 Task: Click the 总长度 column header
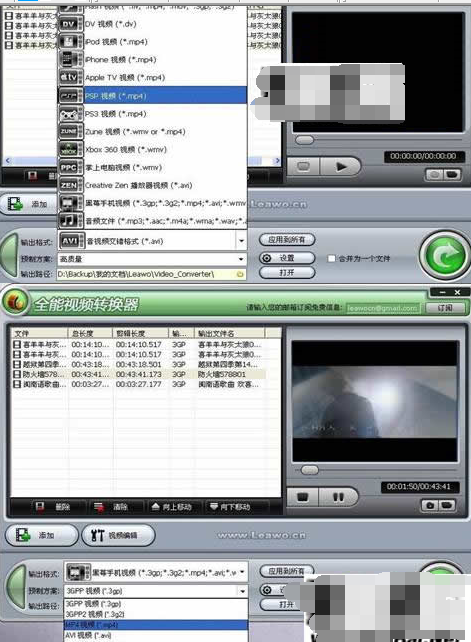(90, 333)
